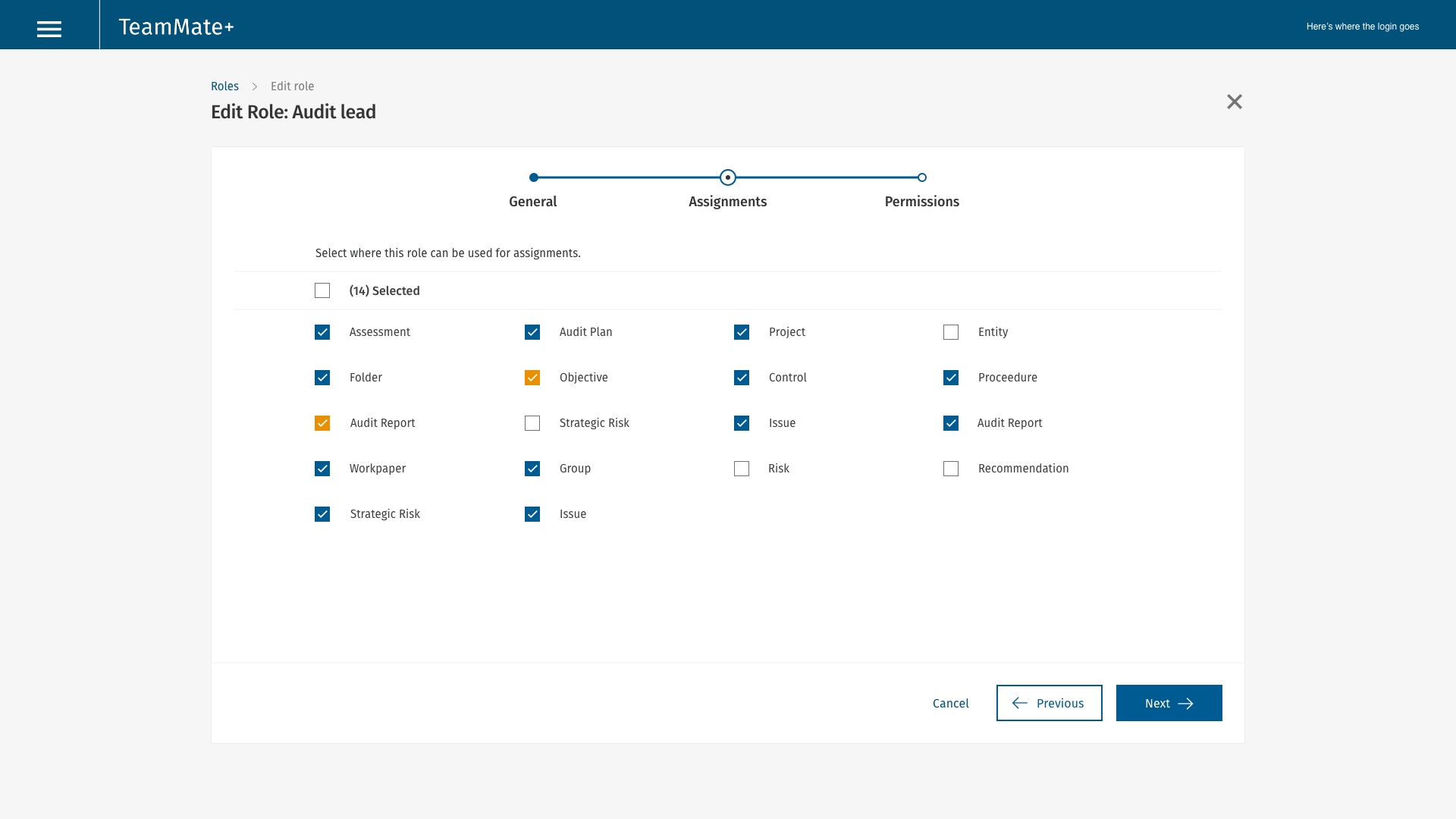
Task: Enable the Recommendation checkbox
Action: point(951,469)
